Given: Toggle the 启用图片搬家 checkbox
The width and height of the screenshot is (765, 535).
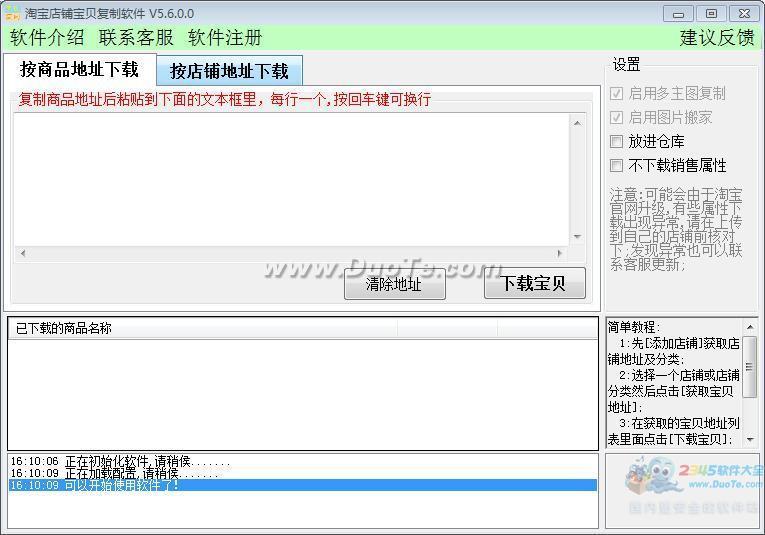Looking at the screenshot, I should point(617,117).
